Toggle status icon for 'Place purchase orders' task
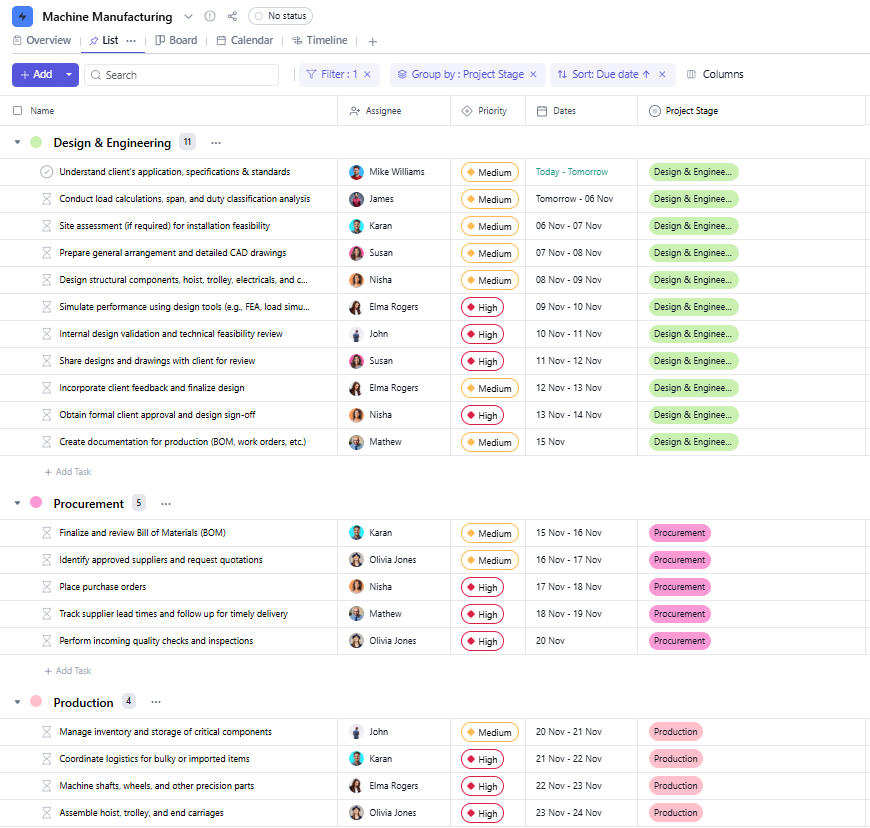This screenshot has height=828, width=870. [x=46, y=587]
